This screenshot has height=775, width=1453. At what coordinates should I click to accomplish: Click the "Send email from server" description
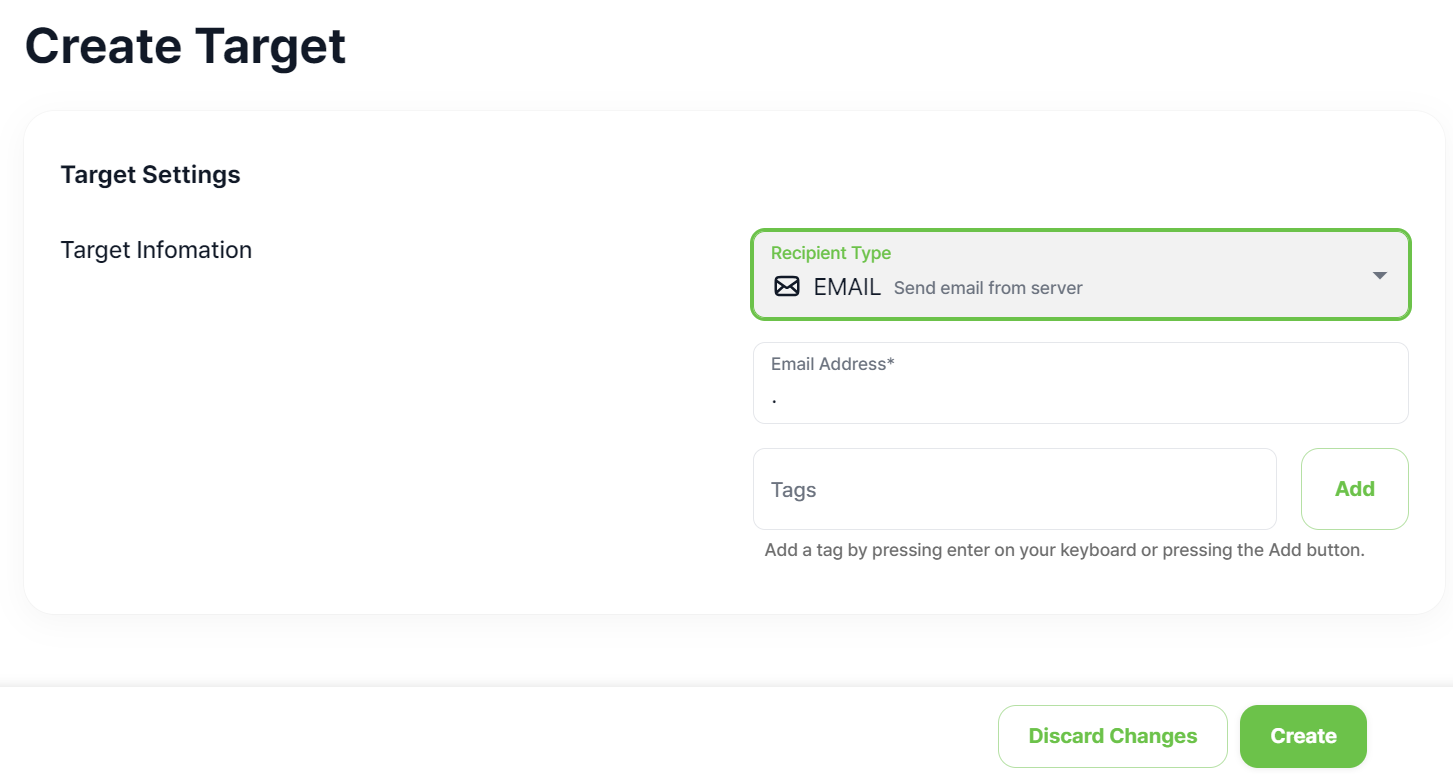coord(988,288)
